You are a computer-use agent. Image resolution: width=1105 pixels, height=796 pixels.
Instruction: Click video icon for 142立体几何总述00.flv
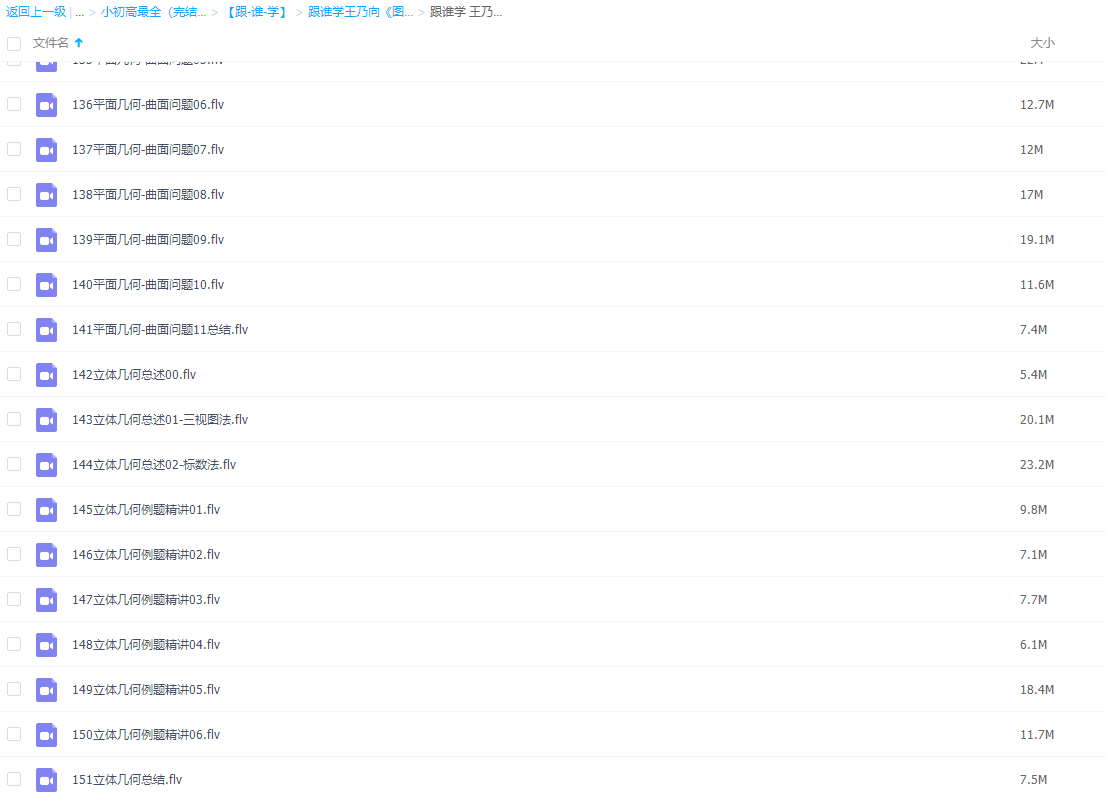46,375
